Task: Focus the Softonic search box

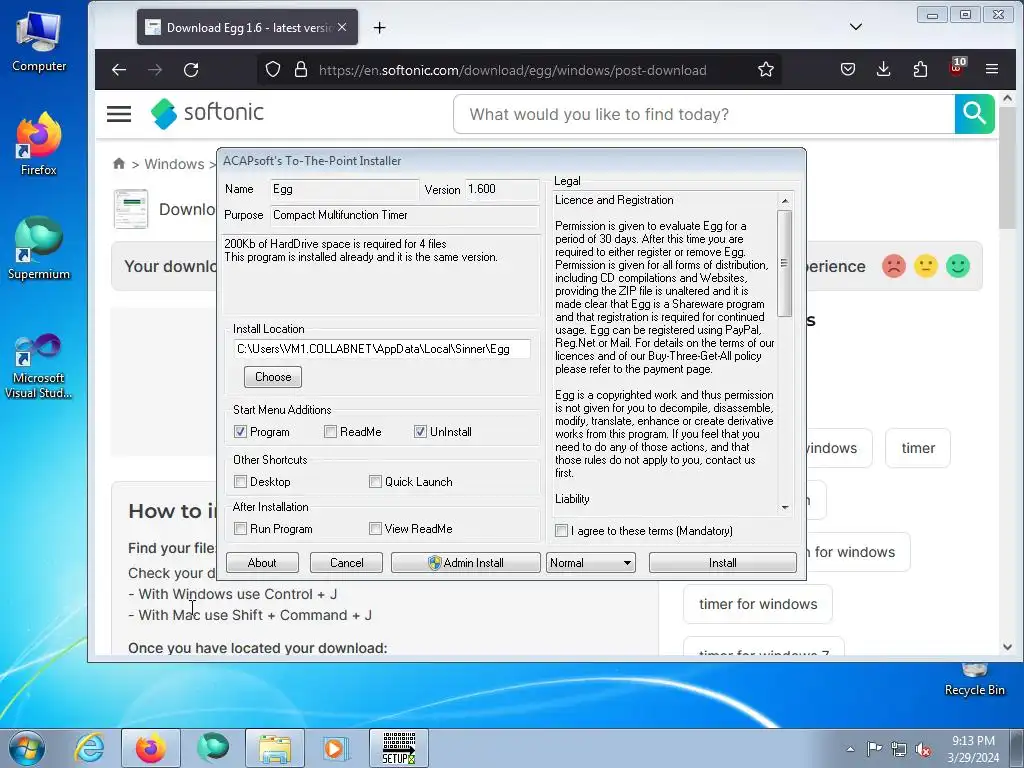Action: 704,114
